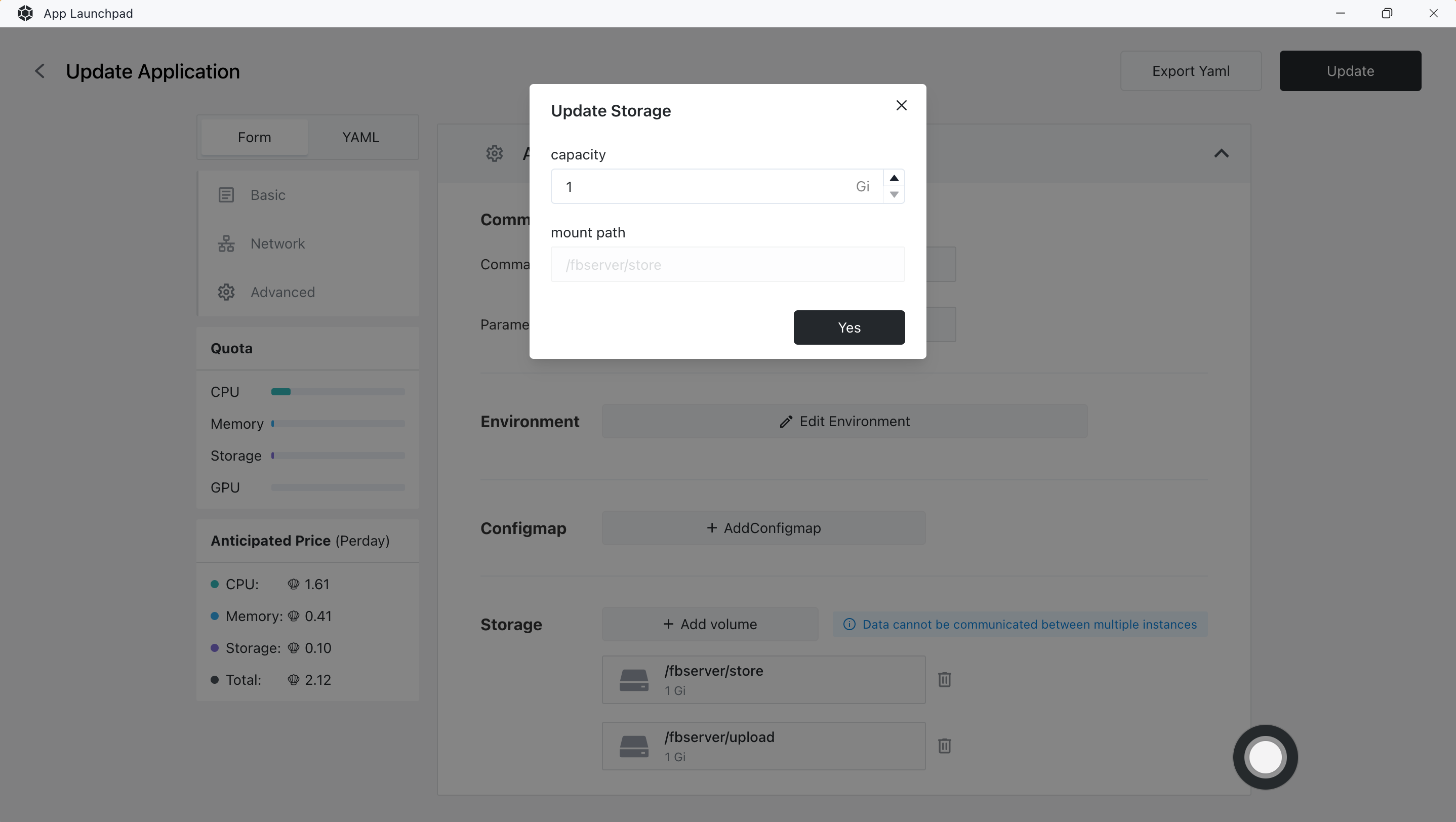Go back using the left arrow icon
Viewport: 1456px width, 822px height.
39,71
